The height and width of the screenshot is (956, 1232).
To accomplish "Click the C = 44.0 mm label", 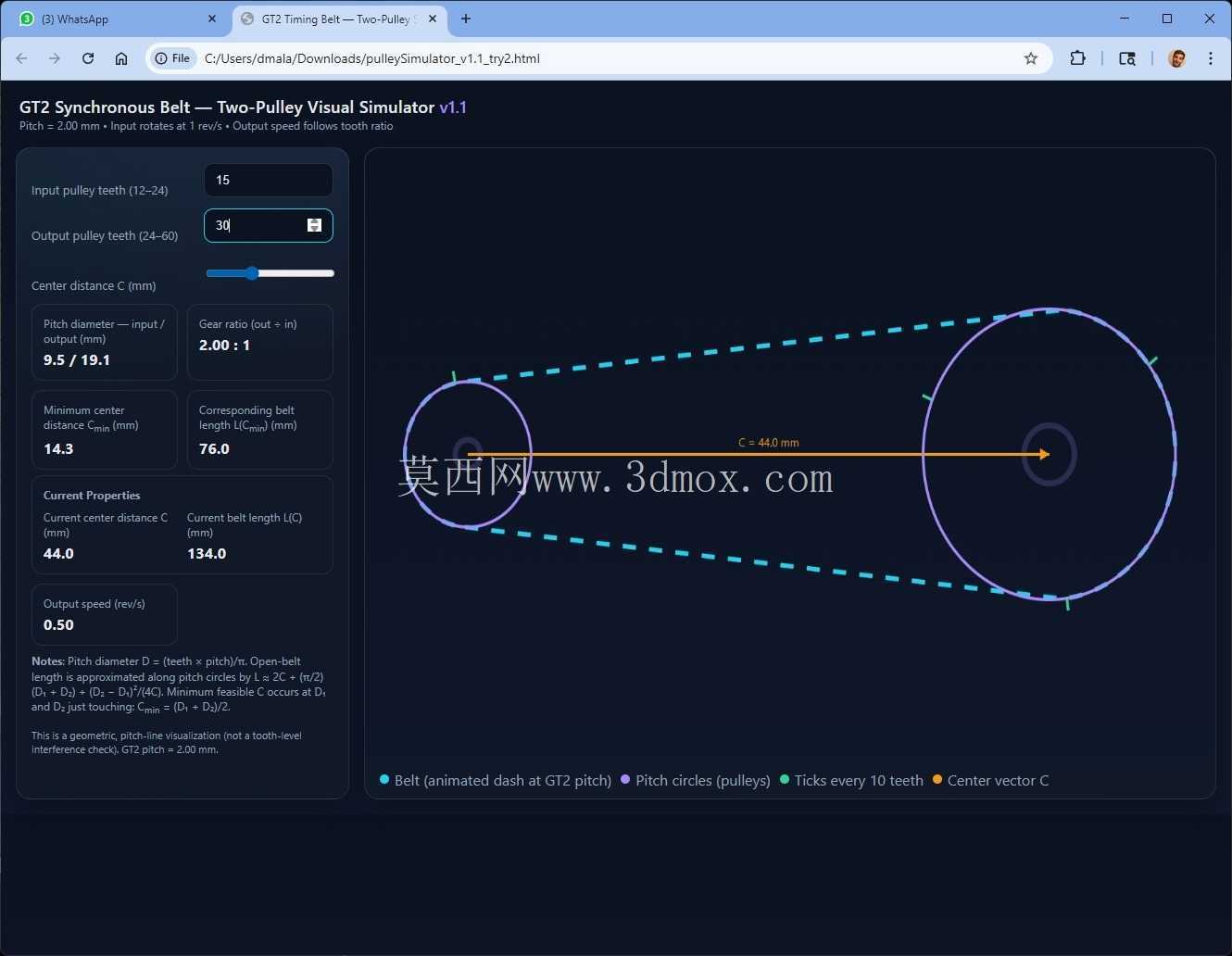I will (768, 443).
